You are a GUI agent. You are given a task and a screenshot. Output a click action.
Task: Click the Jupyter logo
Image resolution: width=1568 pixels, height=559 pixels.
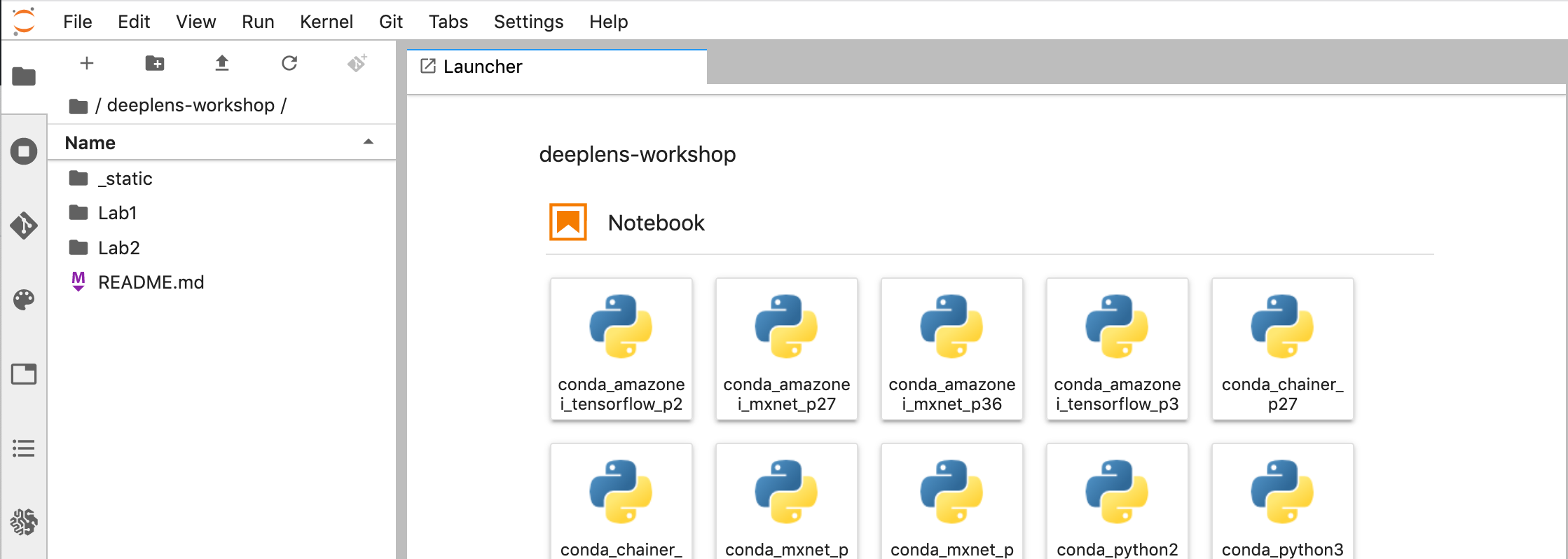pyautogui.click(x=24, y=21)
